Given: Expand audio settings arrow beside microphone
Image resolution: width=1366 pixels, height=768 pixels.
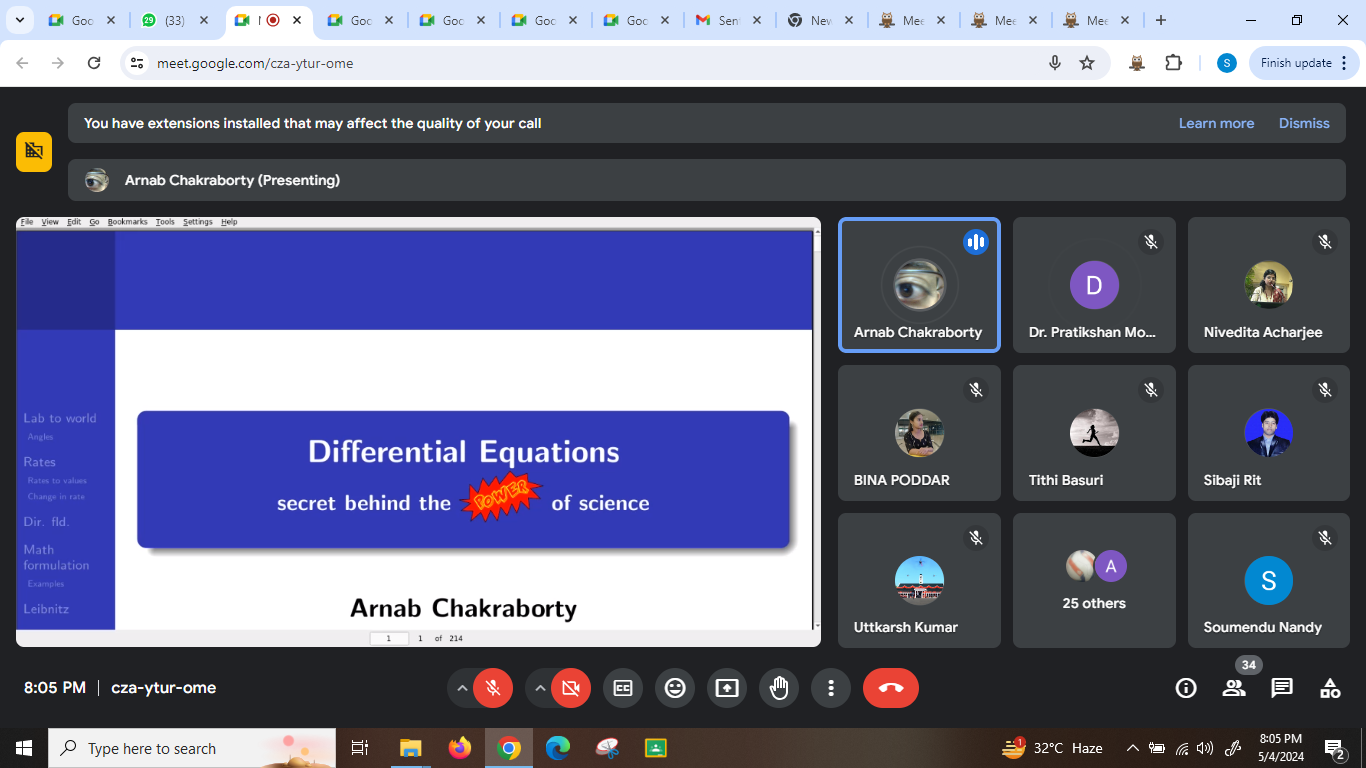Looking at the screenshot, I should click(462, 688).
